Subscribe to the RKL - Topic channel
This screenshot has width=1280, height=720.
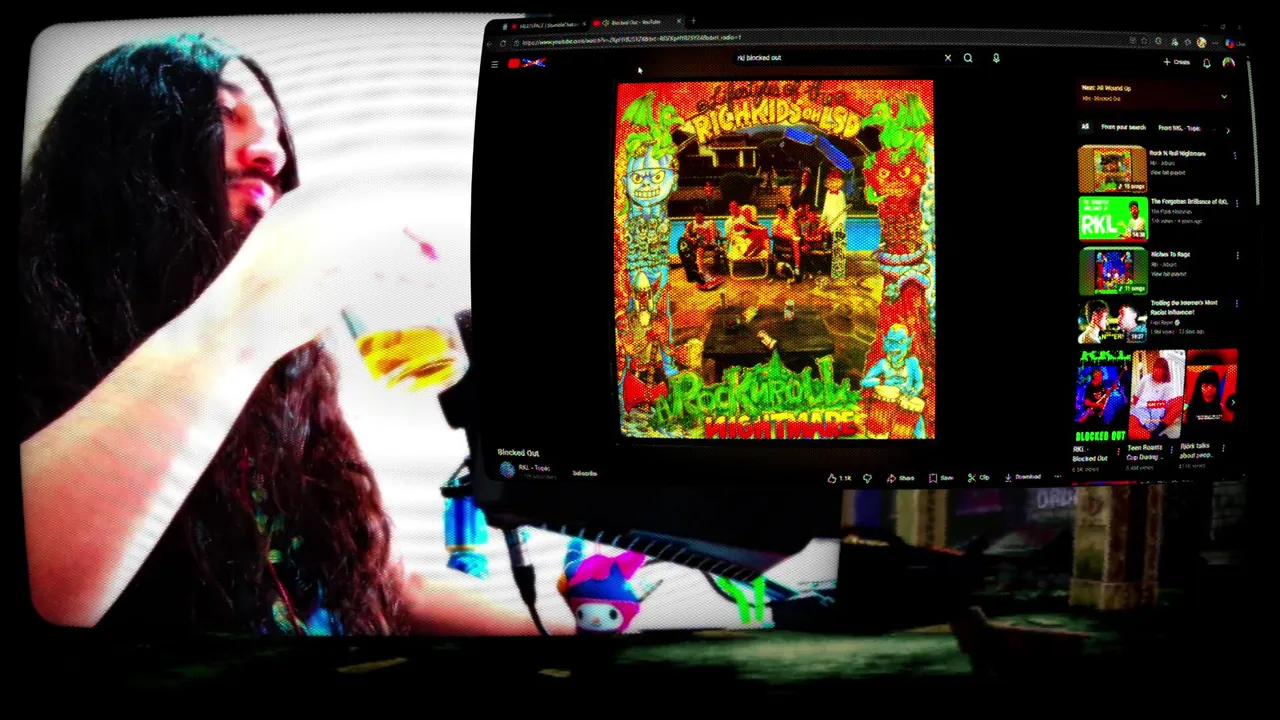pyautogui.click(x=584, y=473)
